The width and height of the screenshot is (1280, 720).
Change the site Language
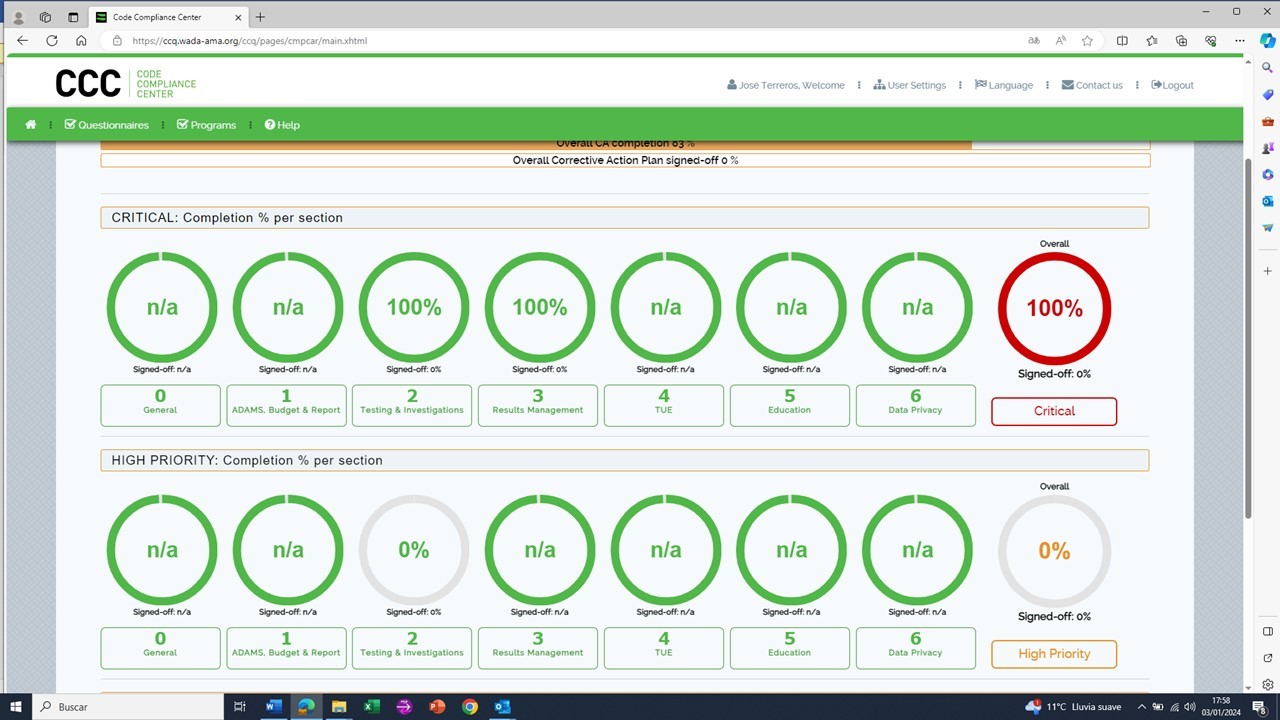[1004, 85]
